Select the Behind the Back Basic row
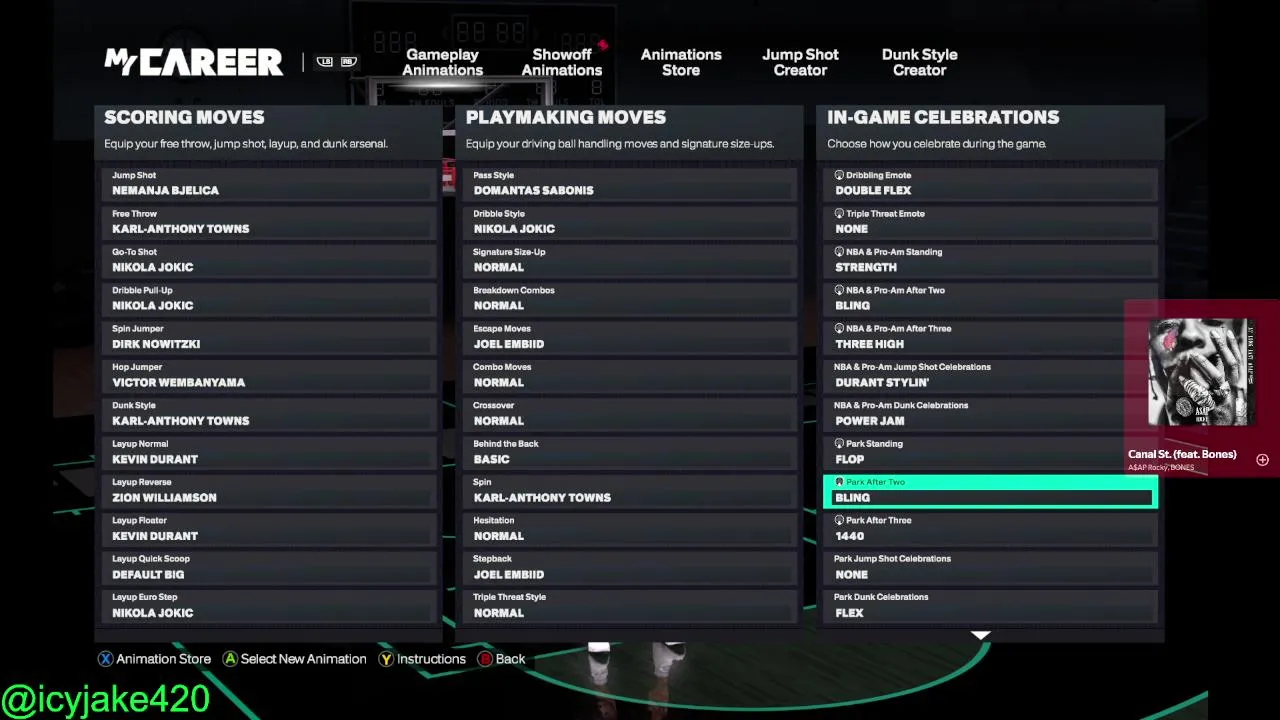This screenshot has width=1280, height=720. click(630, 452)
